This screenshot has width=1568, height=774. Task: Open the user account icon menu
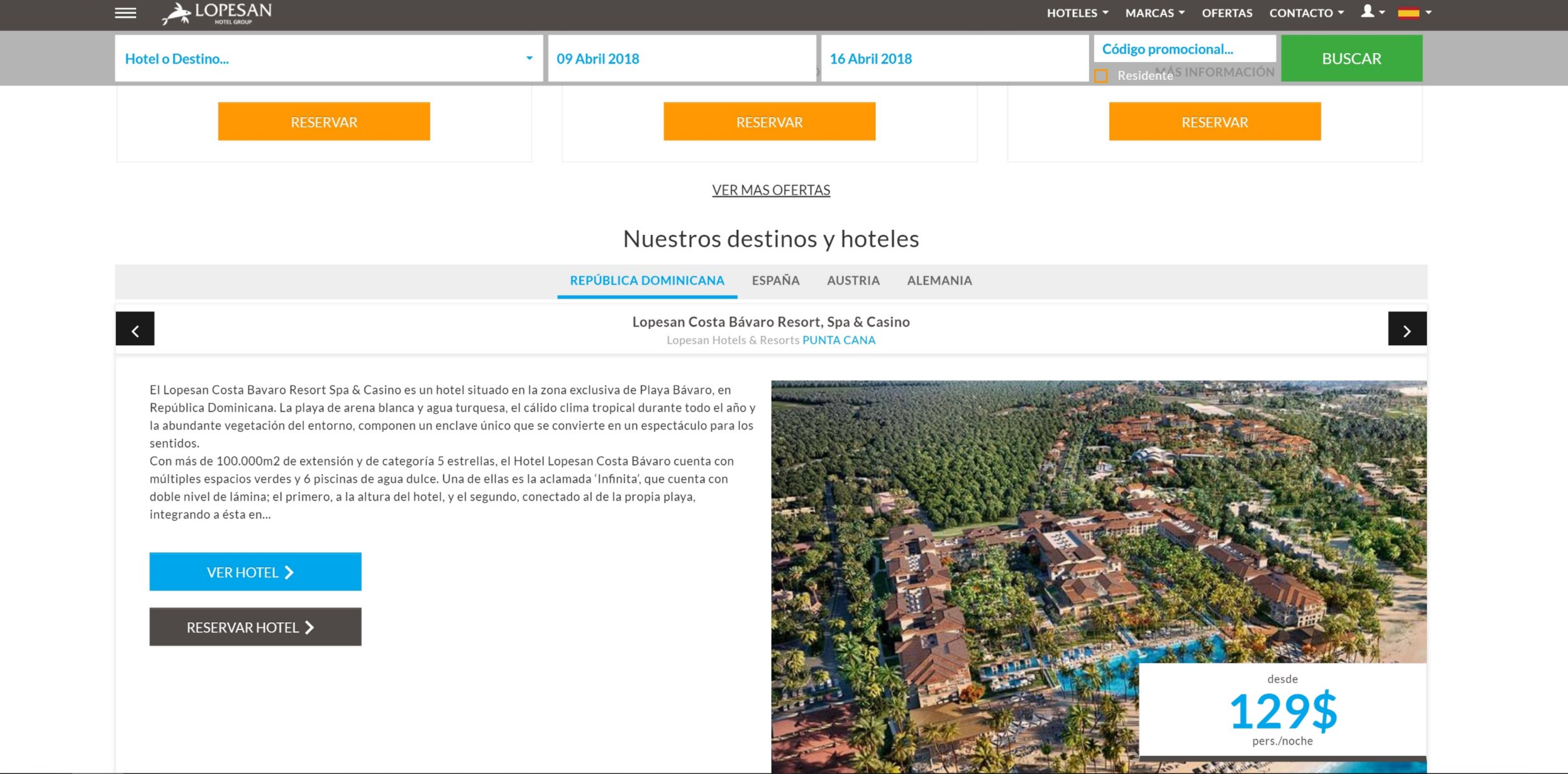coord(1372,12)
